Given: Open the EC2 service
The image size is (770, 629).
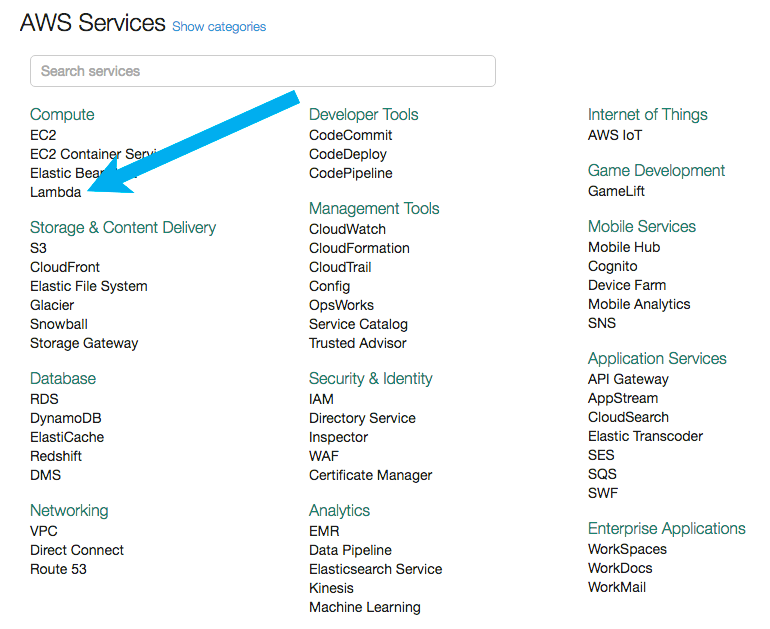Looking at the screenshot, I should (43, 135).
